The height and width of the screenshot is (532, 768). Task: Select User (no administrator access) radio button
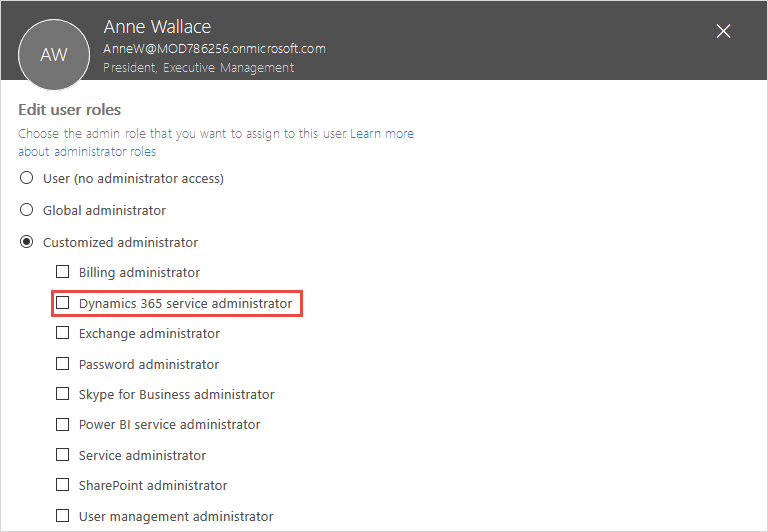click(26, 178)
